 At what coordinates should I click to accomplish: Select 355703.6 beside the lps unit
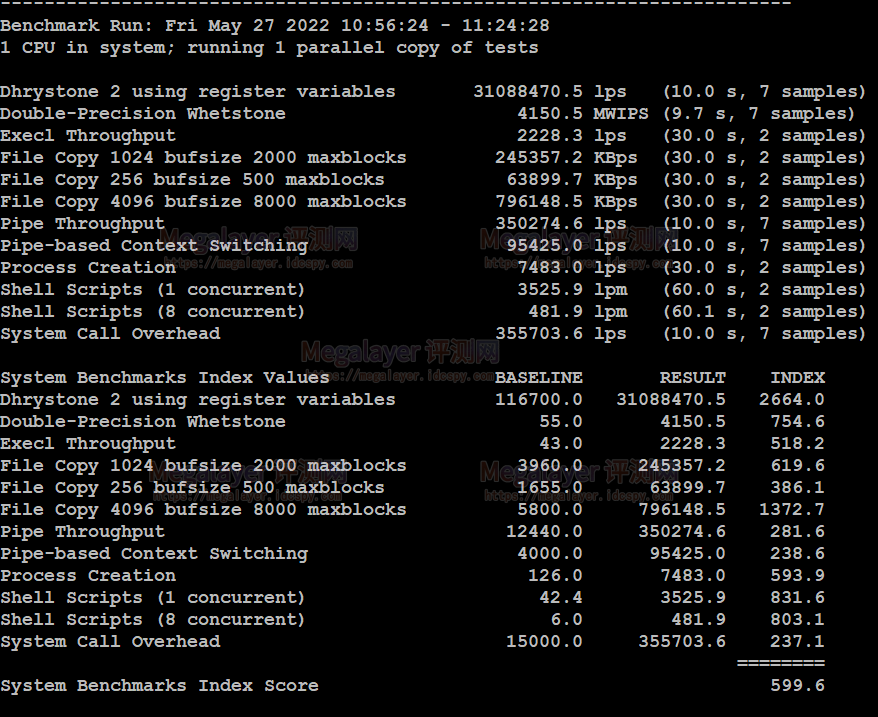click(539, 334)
